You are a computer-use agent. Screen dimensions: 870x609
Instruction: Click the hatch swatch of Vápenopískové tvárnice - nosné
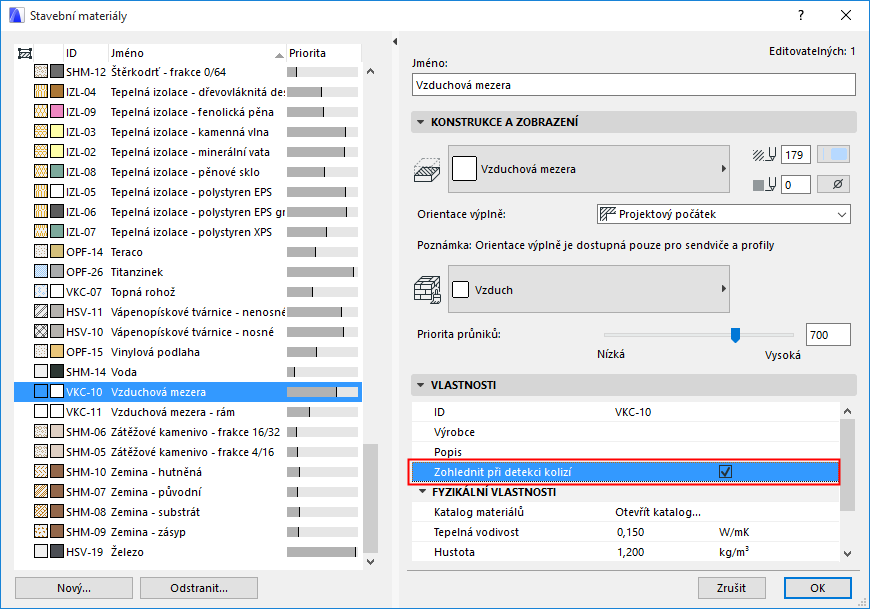tap(41, 332)
